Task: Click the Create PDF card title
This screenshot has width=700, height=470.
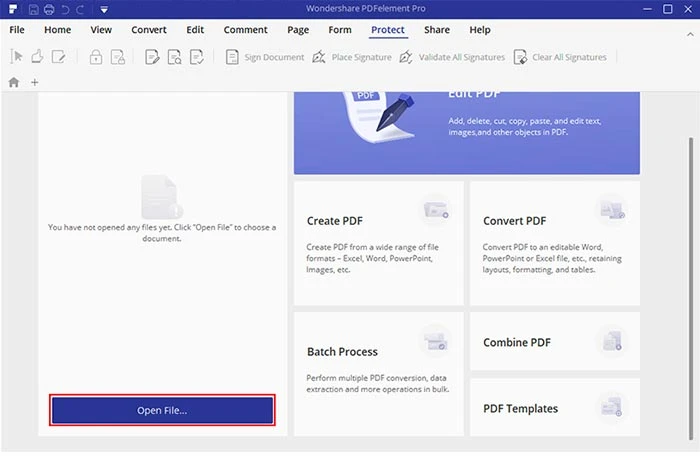Action: coord(335,221)
